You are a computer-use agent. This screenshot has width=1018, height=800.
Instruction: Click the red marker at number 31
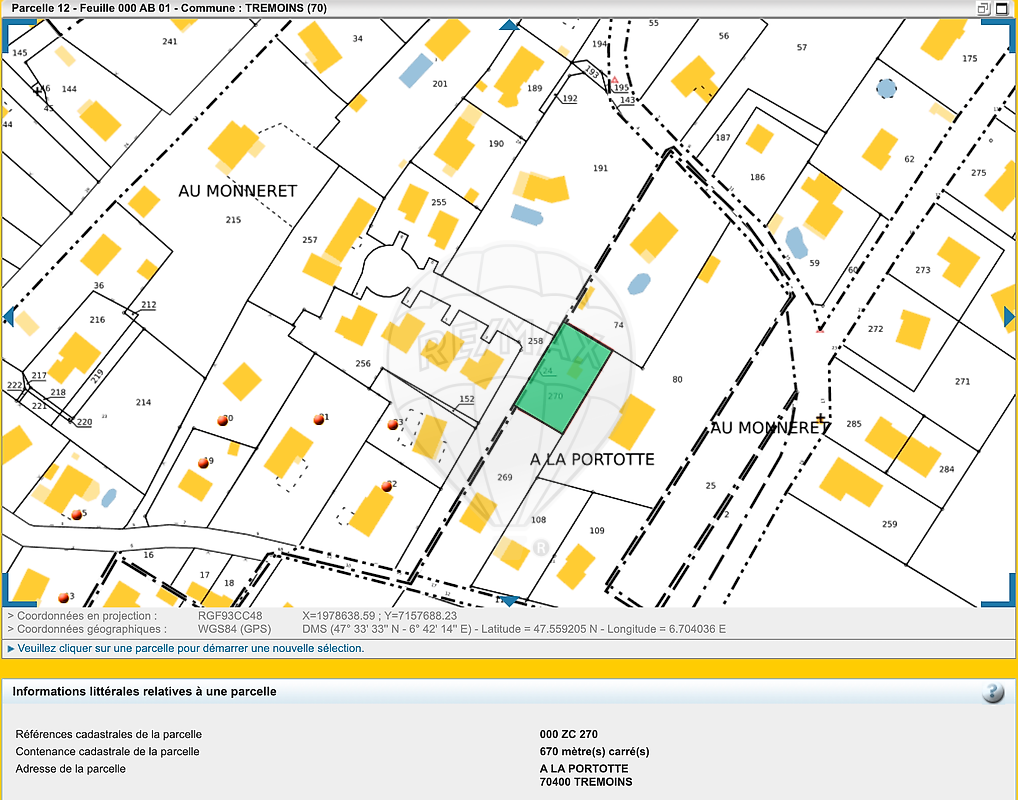[319, 419]
